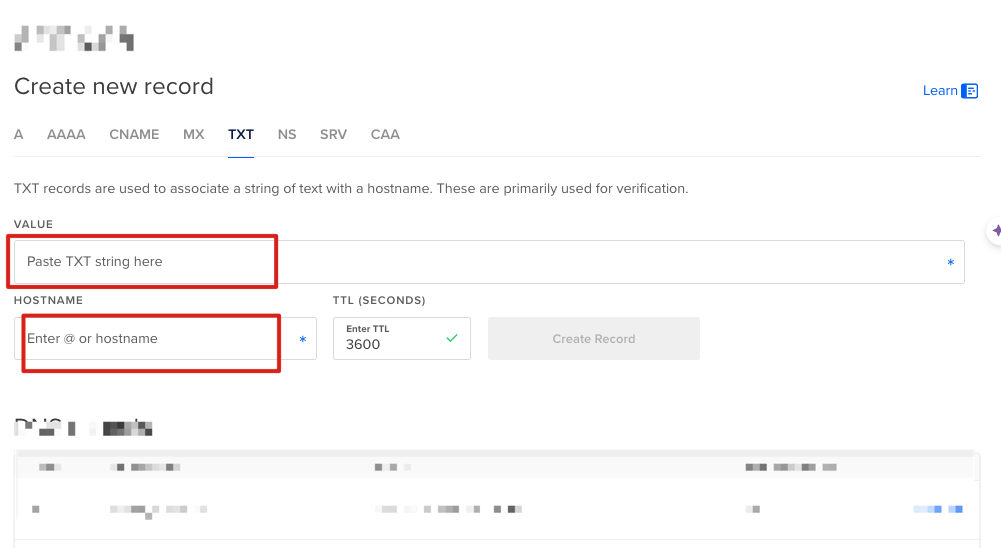Screen dimensions: 1001x548
Task: Click the purple sparkle assistant icon
Action: coord(995,231)
